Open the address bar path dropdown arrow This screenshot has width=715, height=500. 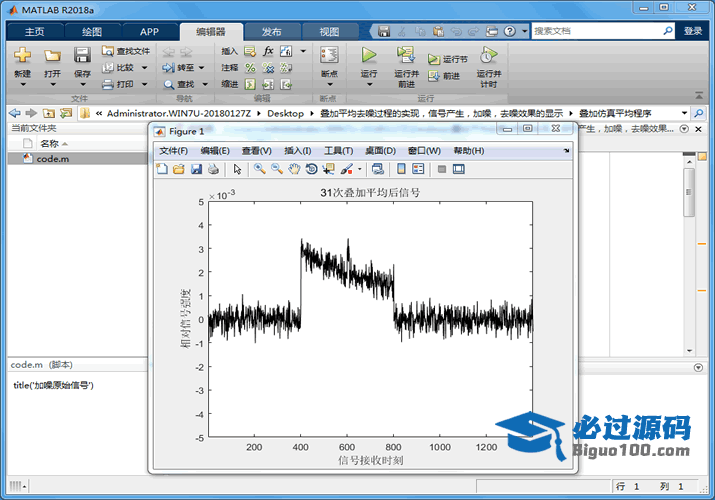684,113
